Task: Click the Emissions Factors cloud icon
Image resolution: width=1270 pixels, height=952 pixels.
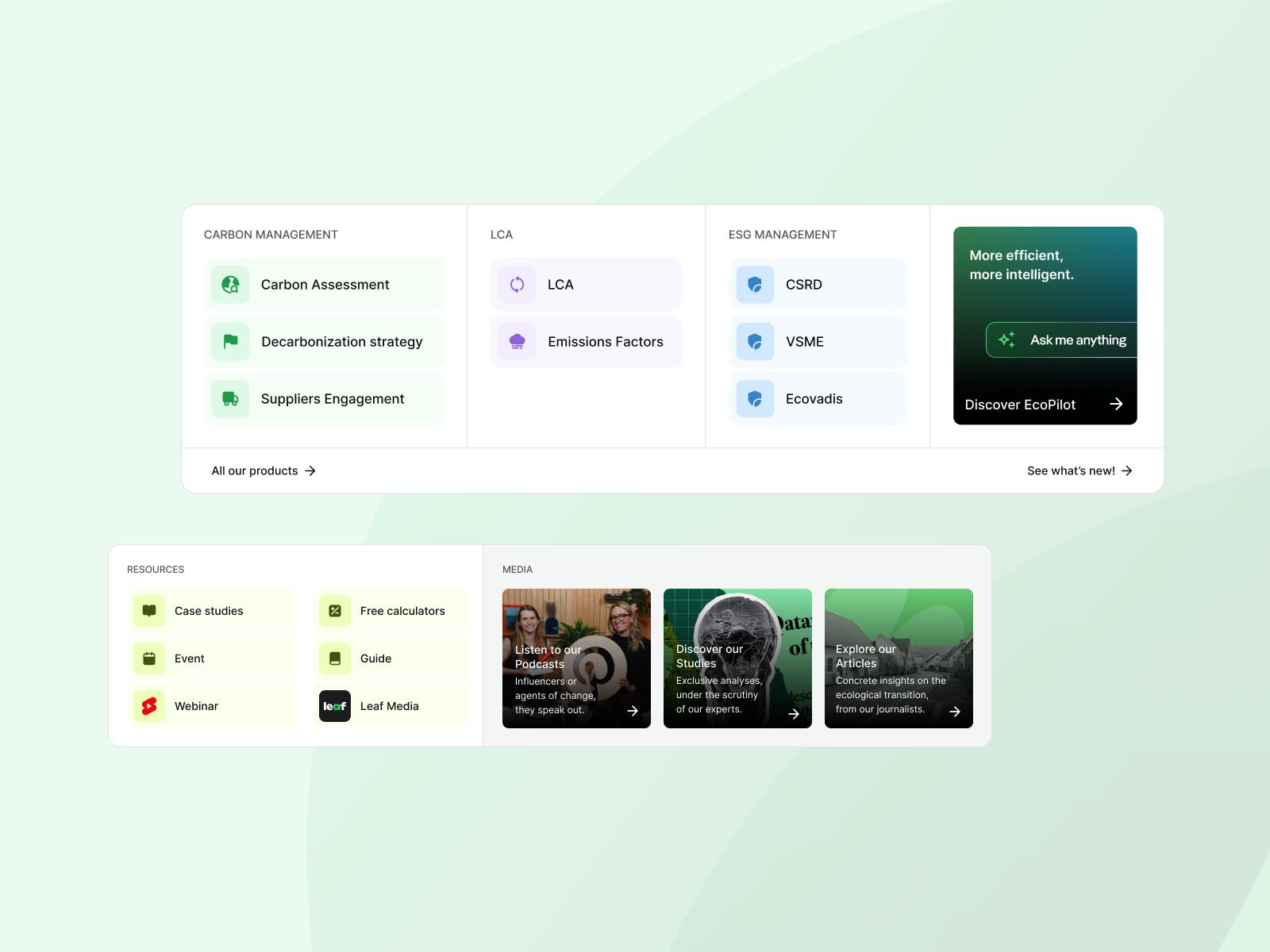Action: click(x=518, y=342)
